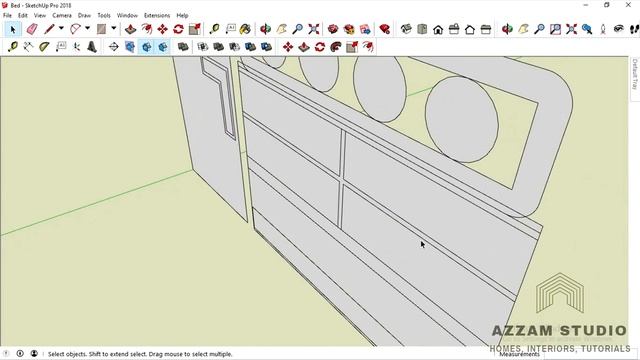Click the geo-location status bar icon

coord(6,353)
